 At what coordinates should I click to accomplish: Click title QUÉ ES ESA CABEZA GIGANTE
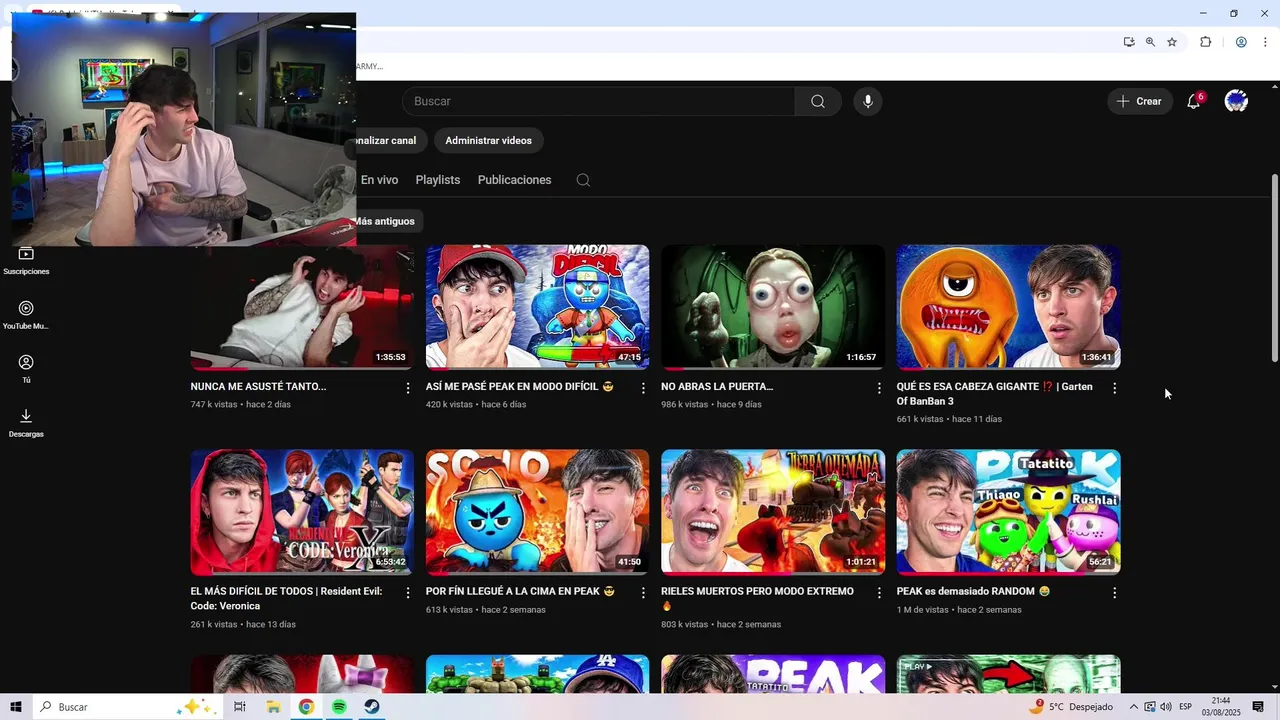(995, 394)
